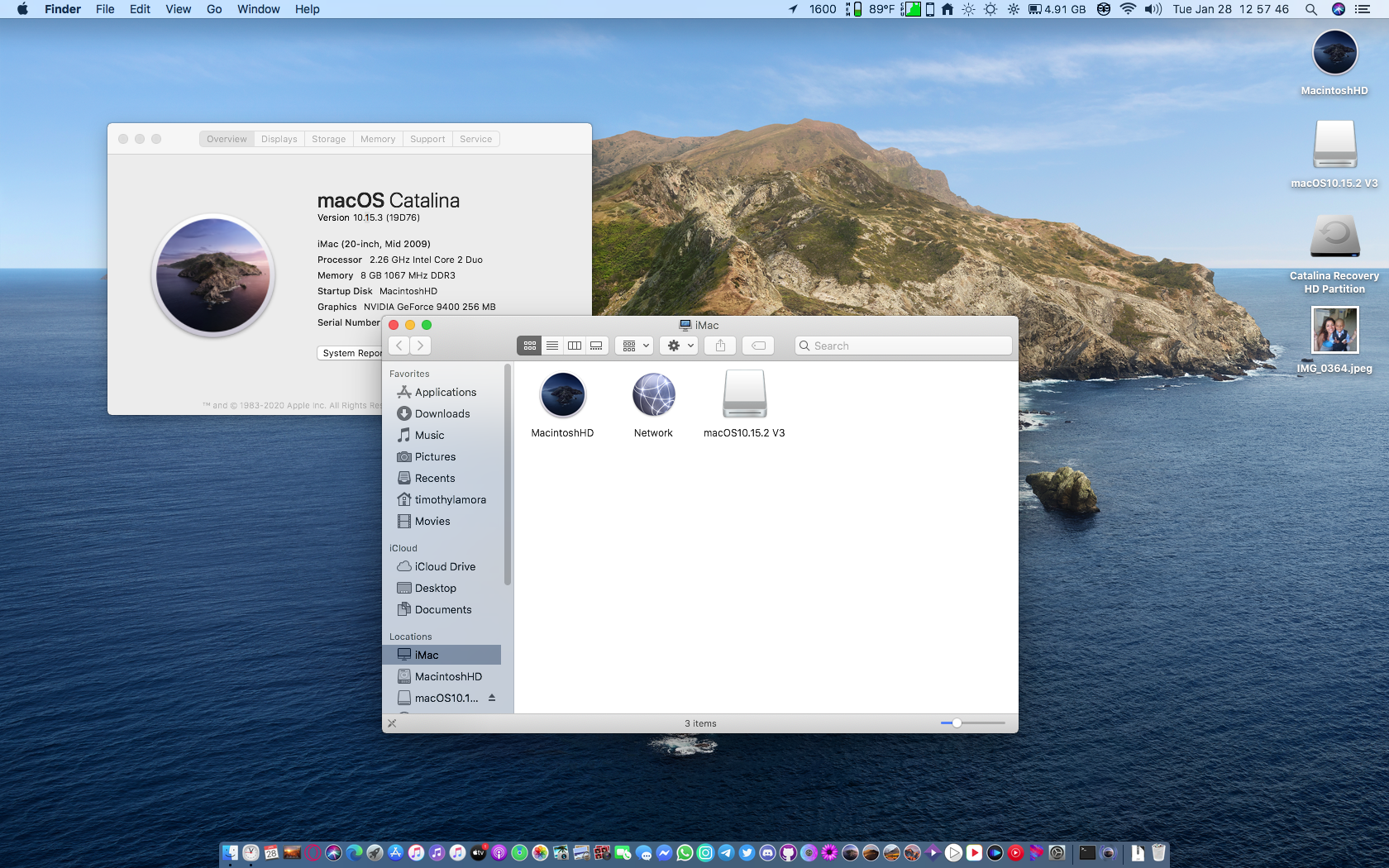Click the Finder Search field

[x=903, y=346]
